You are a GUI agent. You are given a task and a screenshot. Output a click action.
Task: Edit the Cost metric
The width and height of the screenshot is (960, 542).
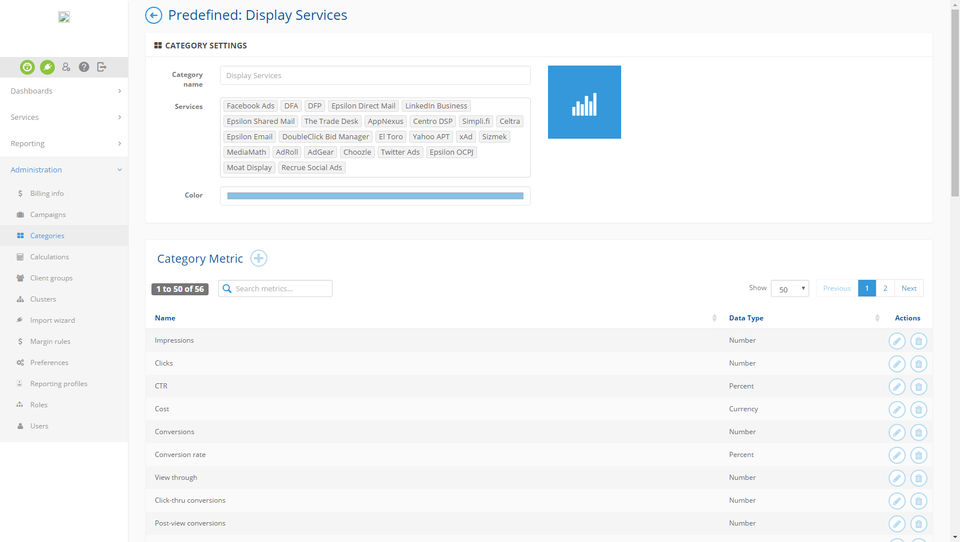pyautogui.click(x=896, y=410)
